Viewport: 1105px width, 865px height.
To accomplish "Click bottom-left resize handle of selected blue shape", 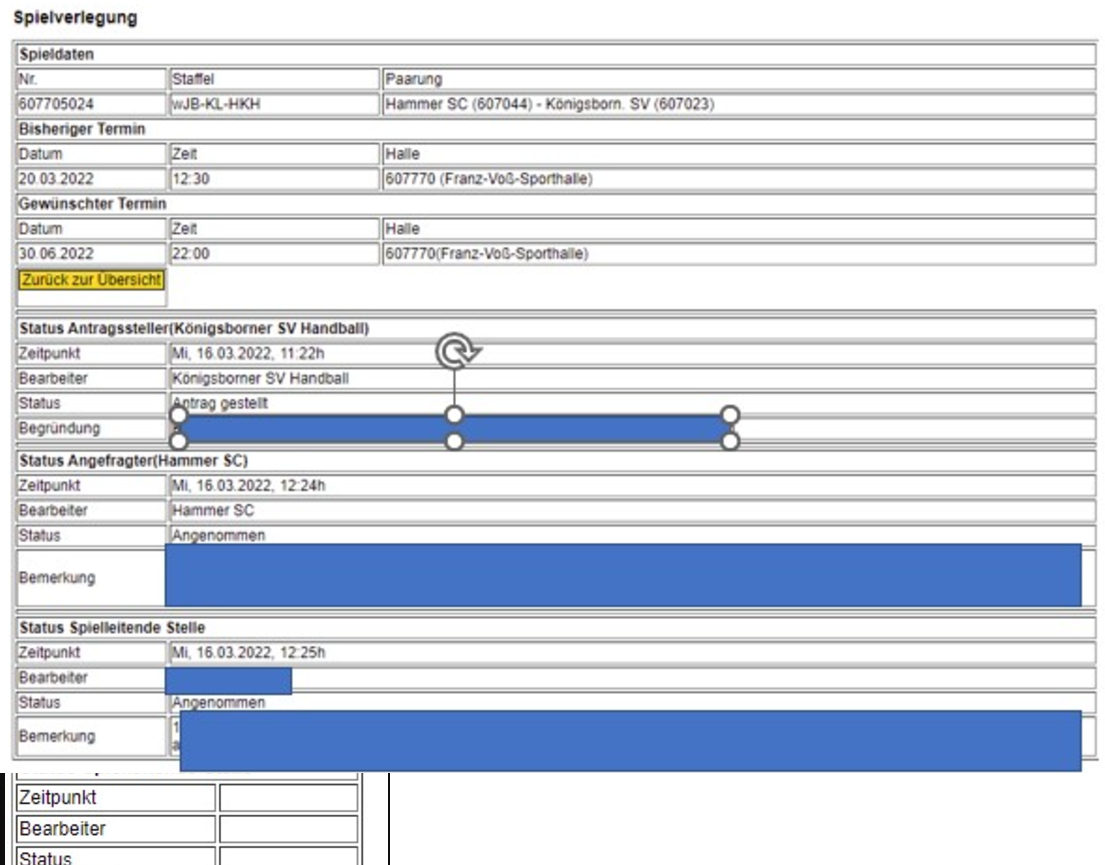I will (179, 441).
